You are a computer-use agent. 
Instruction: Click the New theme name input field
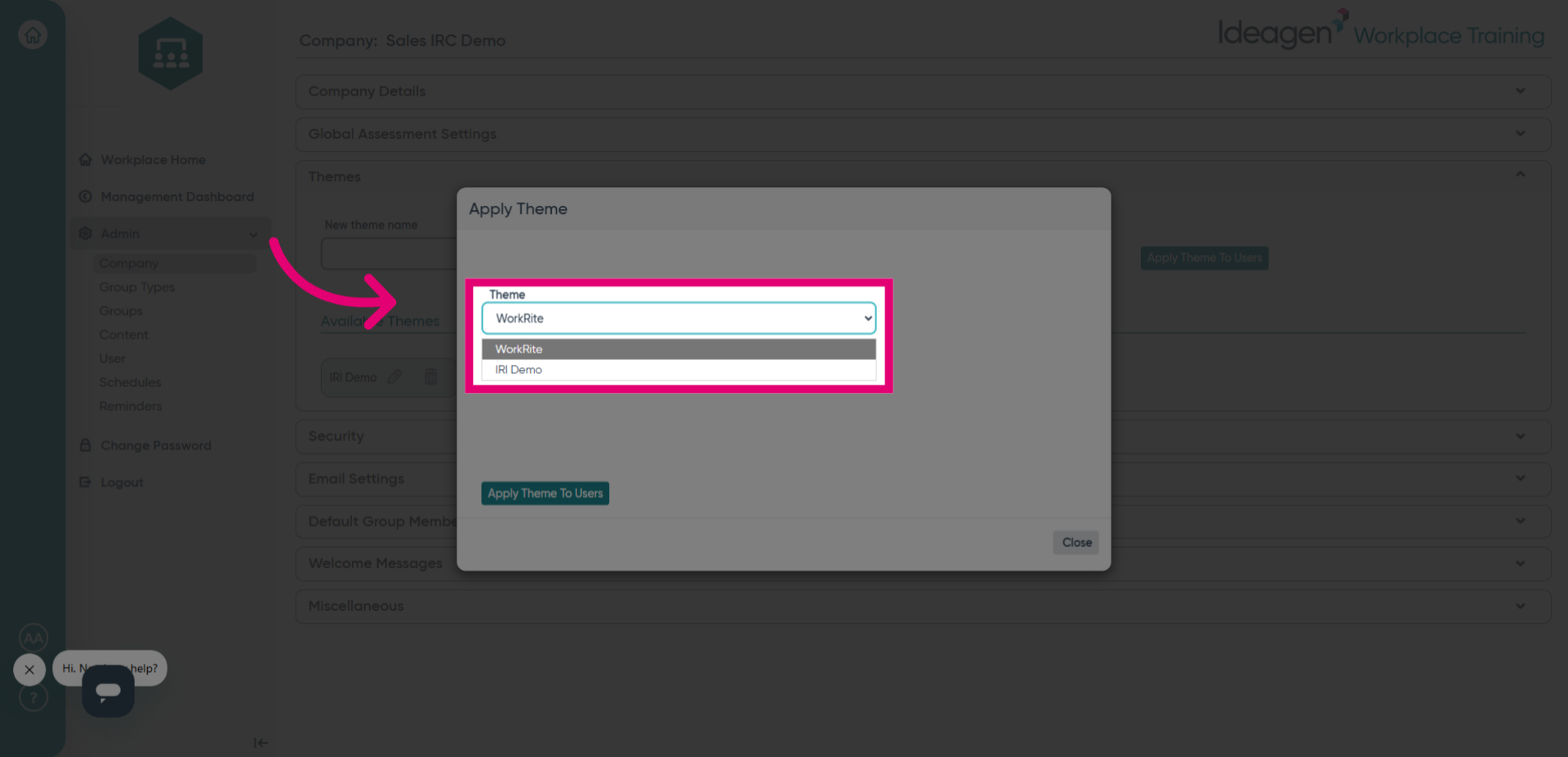tap(390, 254)
